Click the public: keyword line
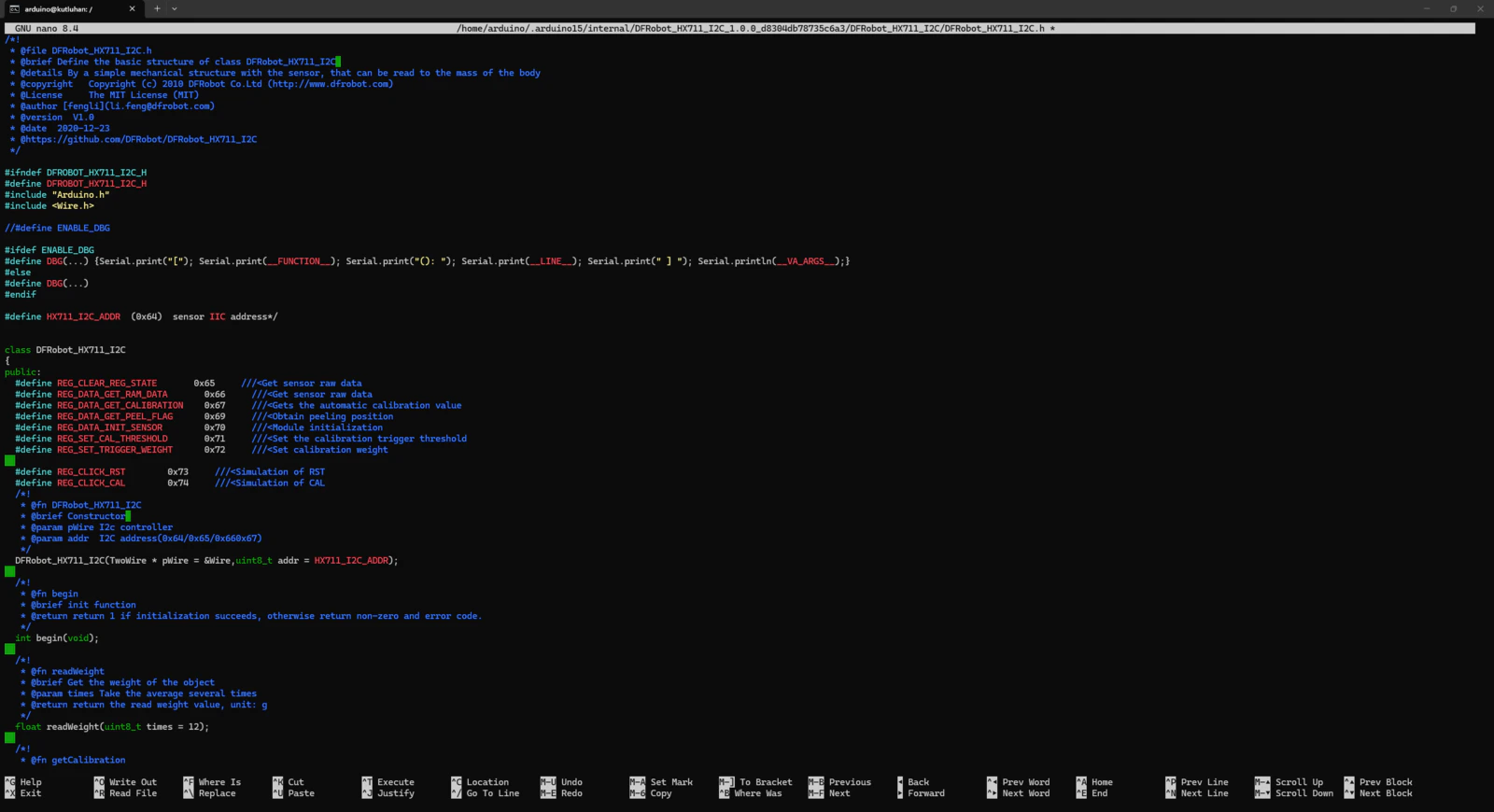1494x812 pixels. (22, 371)
